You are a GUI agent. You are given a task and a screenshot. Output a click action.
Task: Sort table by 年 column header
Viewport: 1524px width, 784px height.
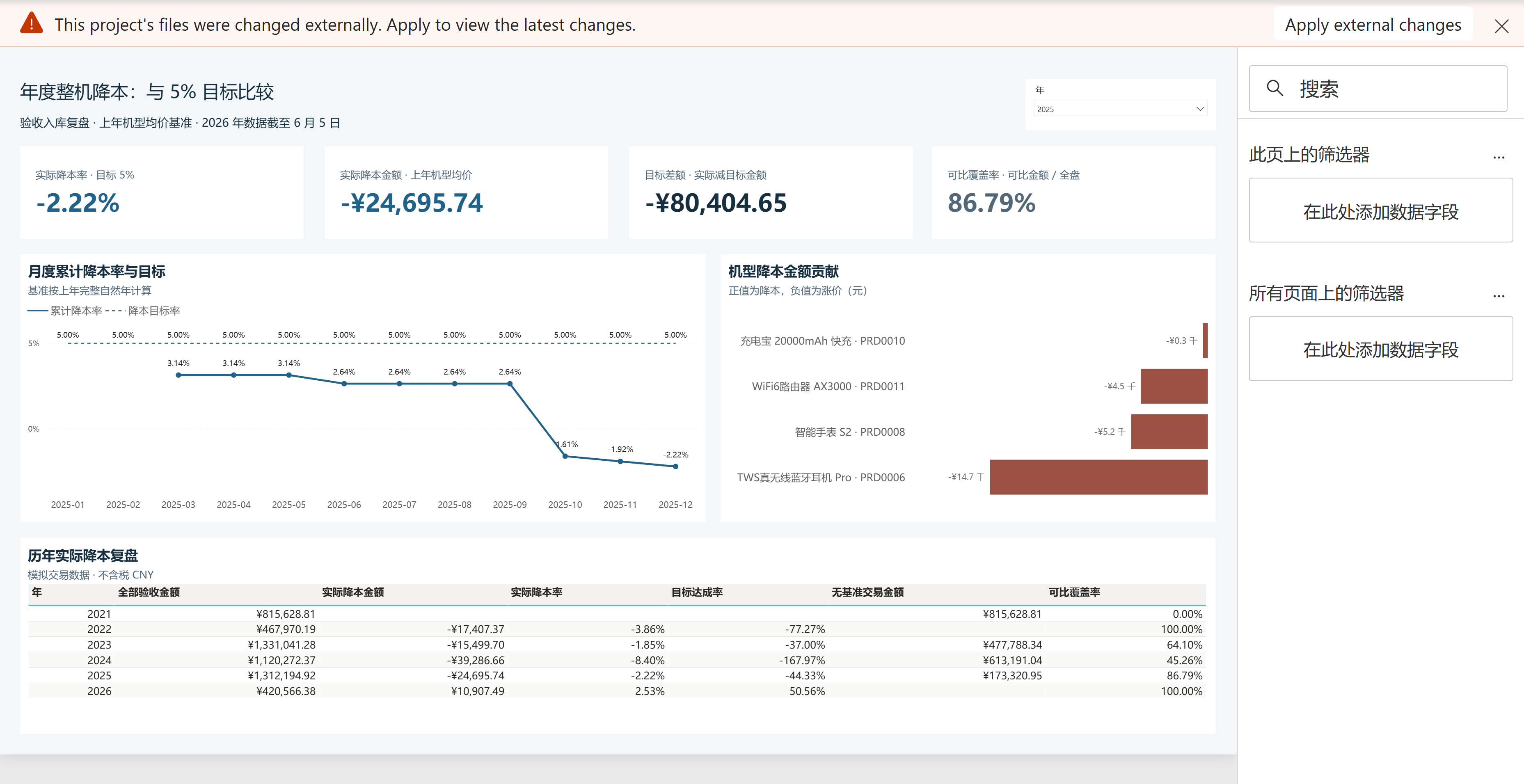click(x=37, y=592)
